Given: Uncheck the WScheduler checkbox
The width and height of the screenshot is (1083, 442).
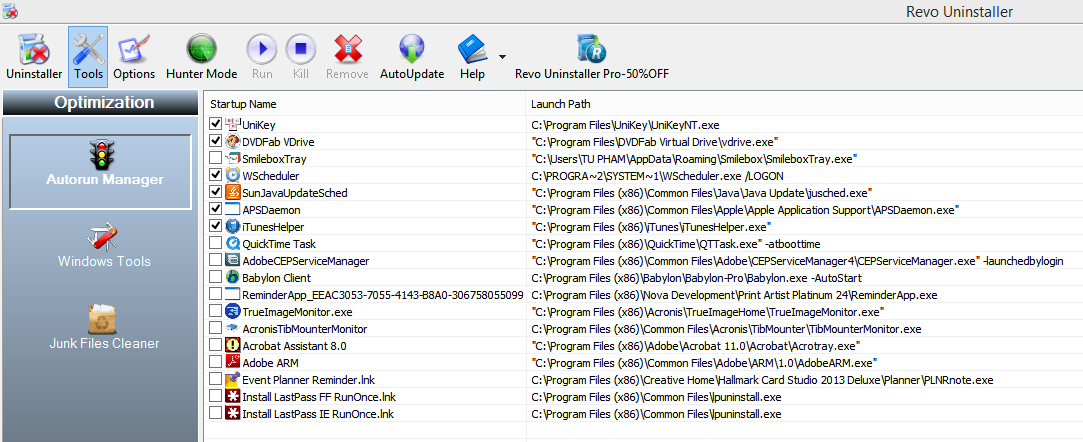Looking at the screenshot, I should coord(215,175).
